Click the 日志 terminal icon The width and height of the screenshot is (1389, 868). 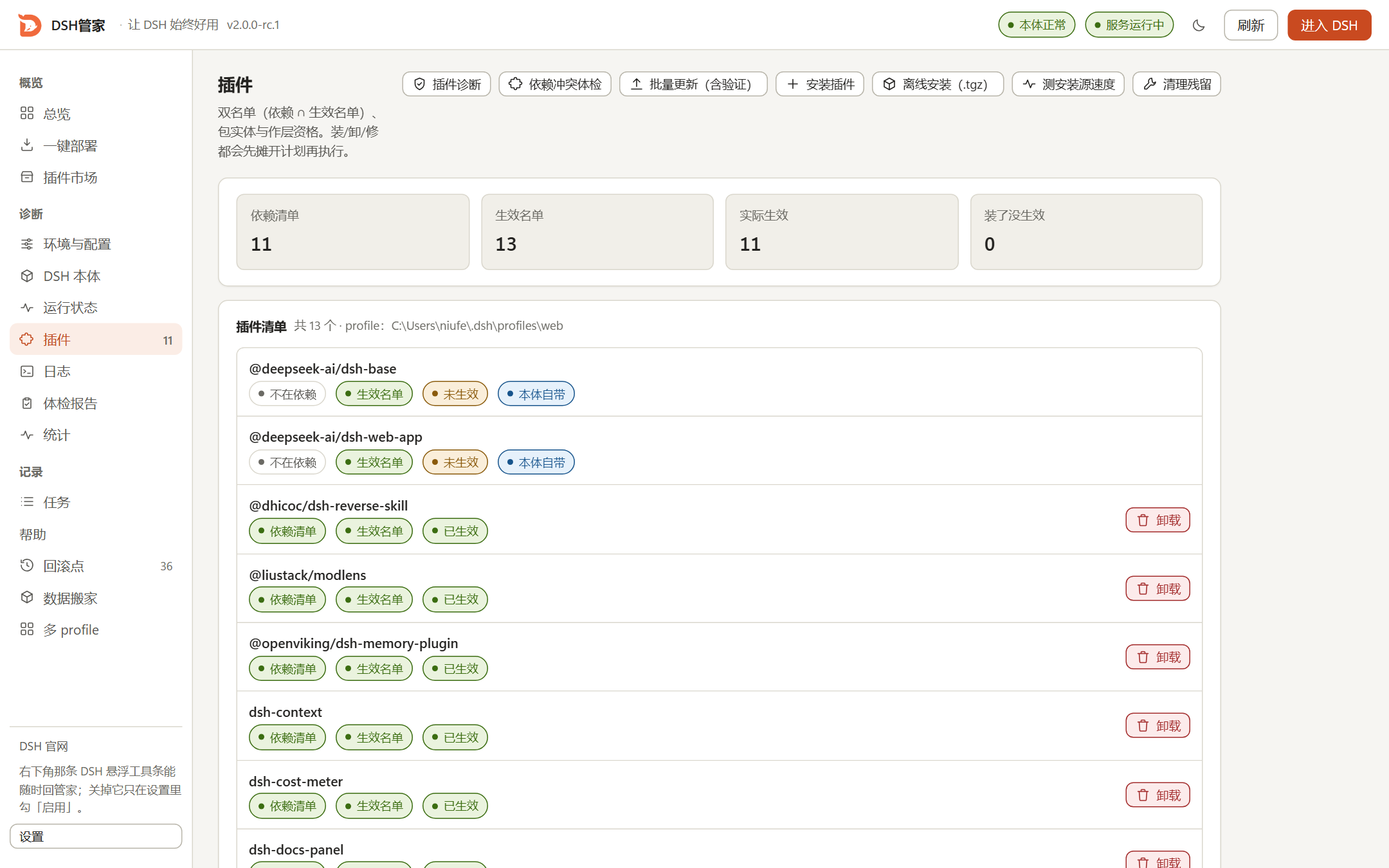point(27,371)
